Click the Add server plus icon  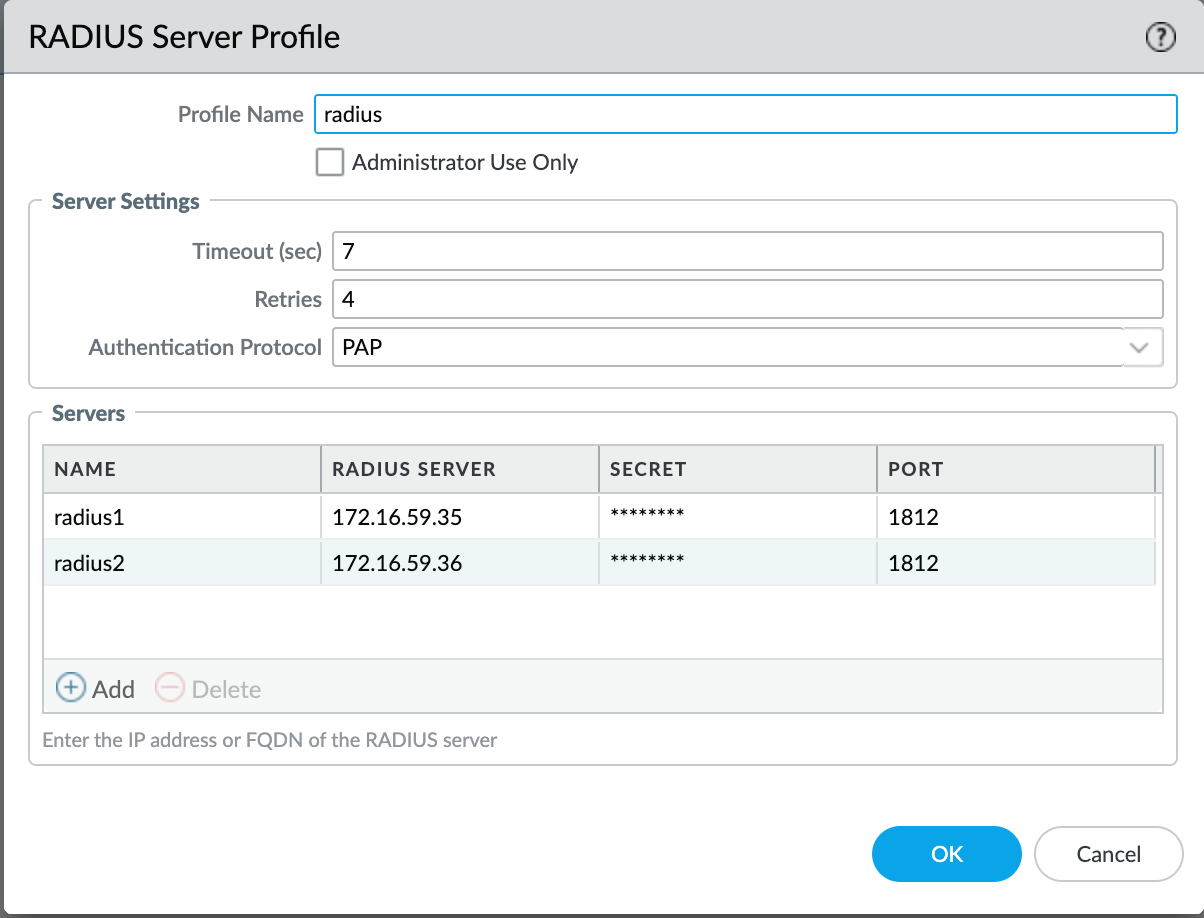[70, 688]
